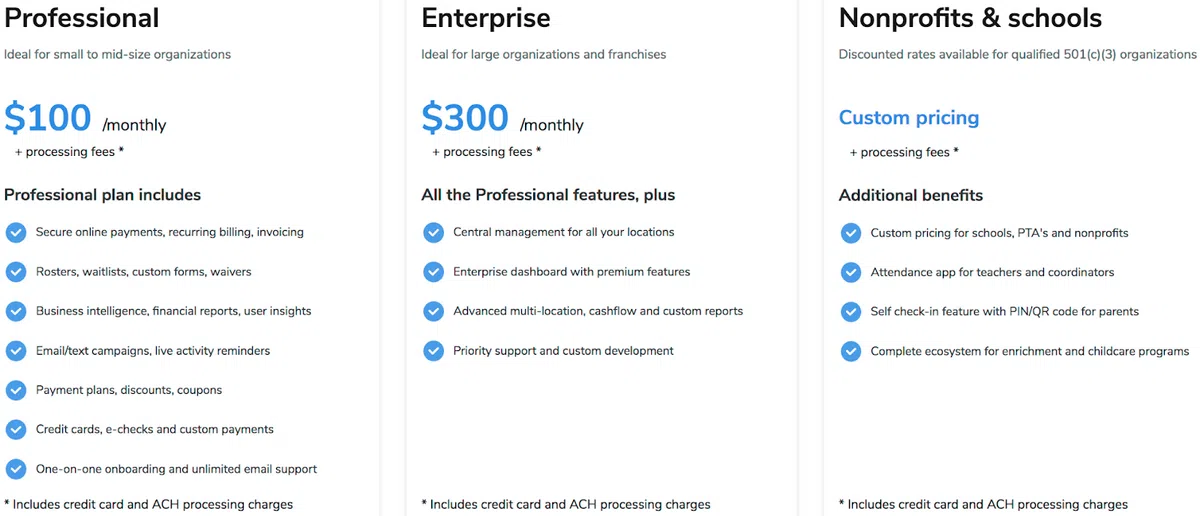Viewport: 1200px width, 516px height.
Task: Click checkmark next to Rosters, waitlists feature
Action: 16,272
